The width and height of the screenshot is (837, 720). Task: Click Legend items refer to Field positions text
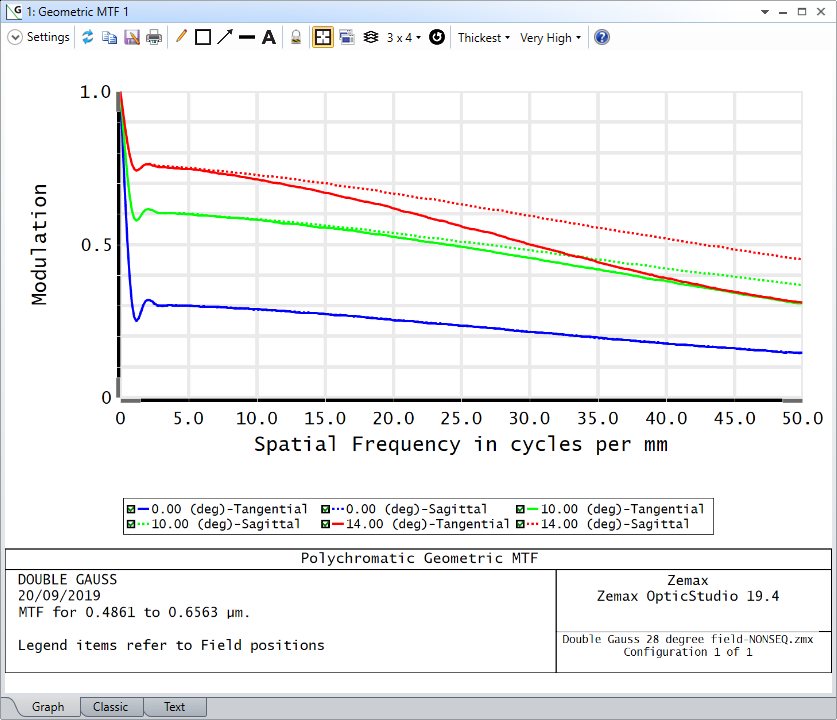coord(171,645)
